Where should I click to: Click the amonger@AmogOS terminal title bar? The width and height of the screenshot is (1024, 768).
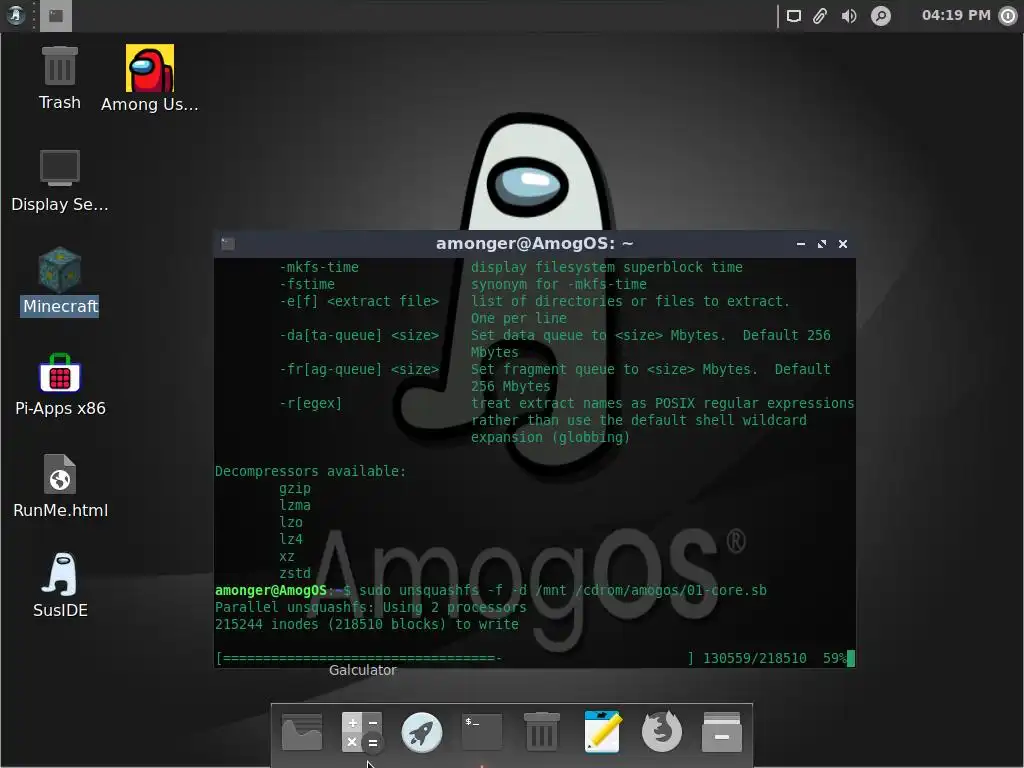(x=534, y=244)
